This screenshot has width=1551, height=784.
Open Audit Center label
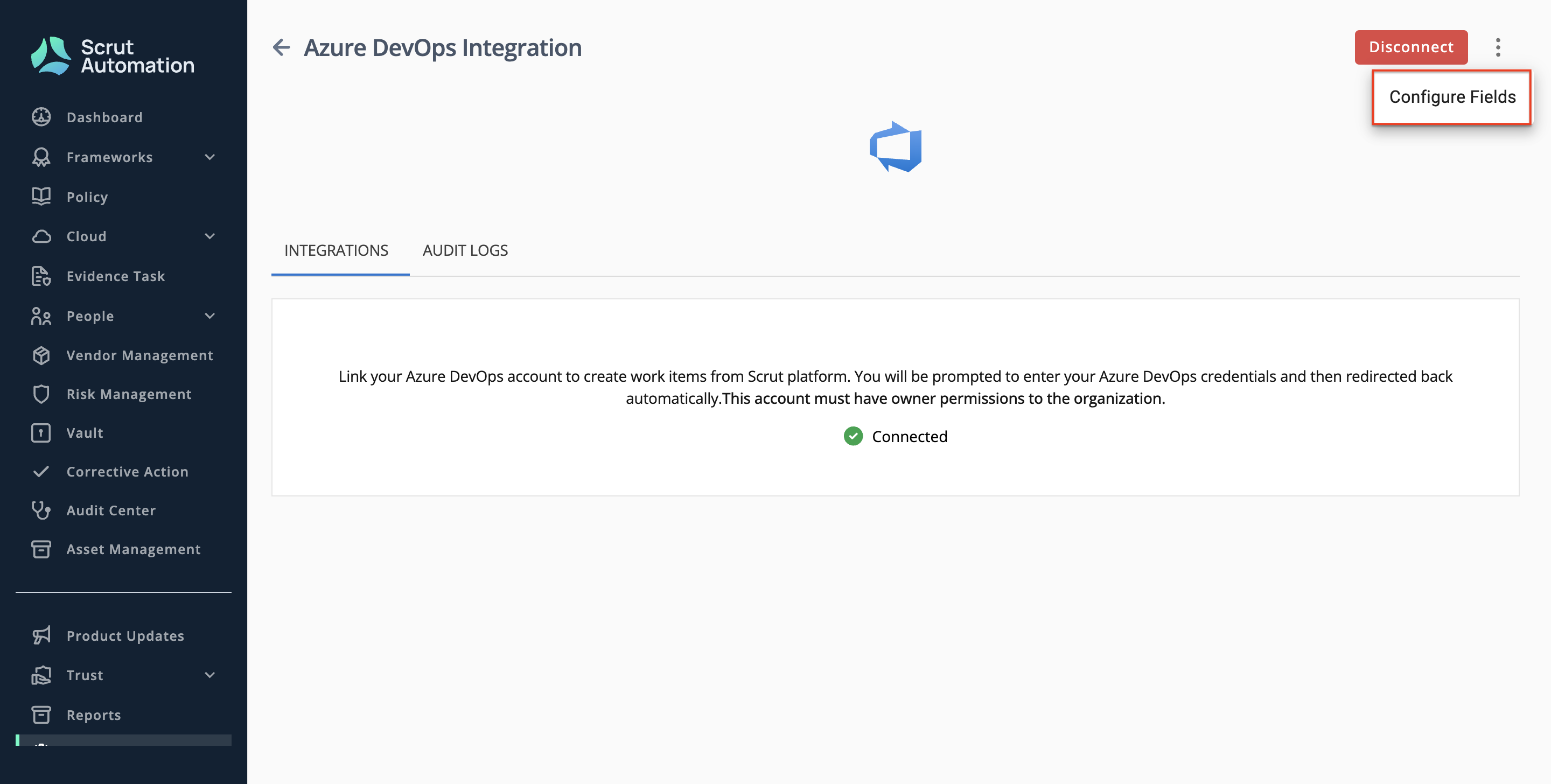111,510
